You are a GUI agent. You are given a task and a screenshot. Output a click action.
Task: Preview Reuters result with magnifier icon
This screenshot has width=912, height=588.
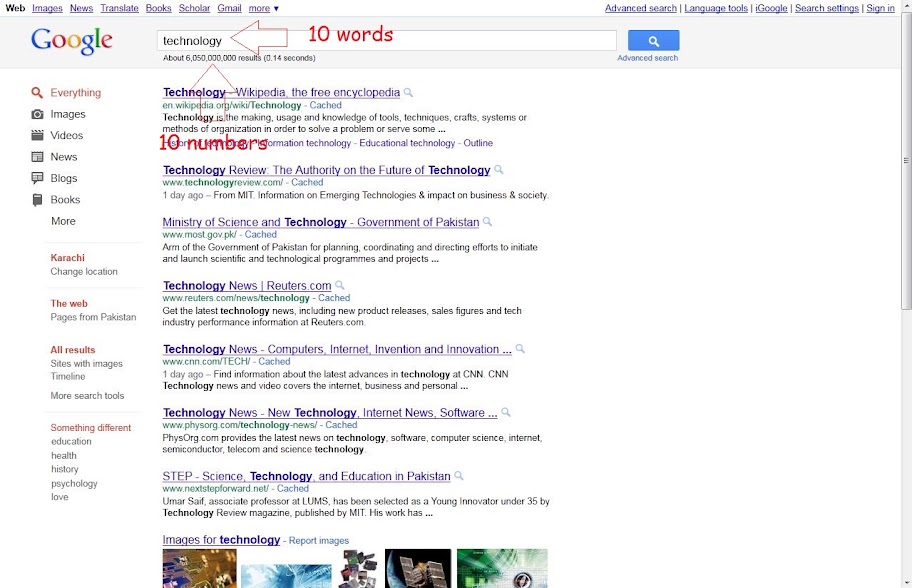tap(340, 285)
